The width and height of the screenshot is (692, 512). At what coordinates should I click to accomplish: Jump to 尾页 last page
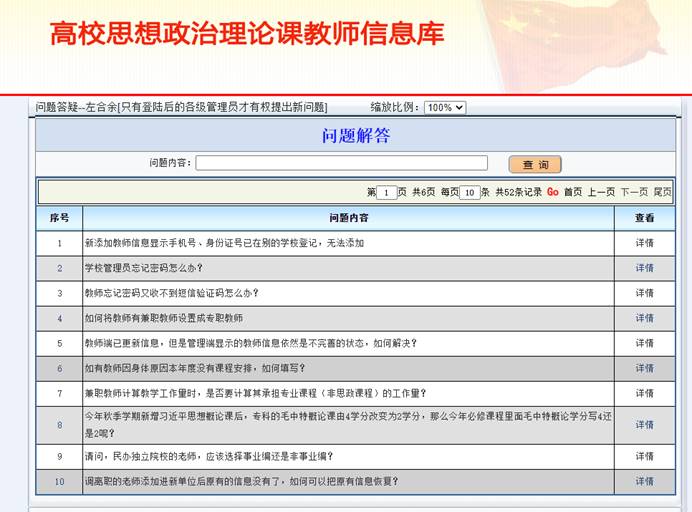(662, 192)
